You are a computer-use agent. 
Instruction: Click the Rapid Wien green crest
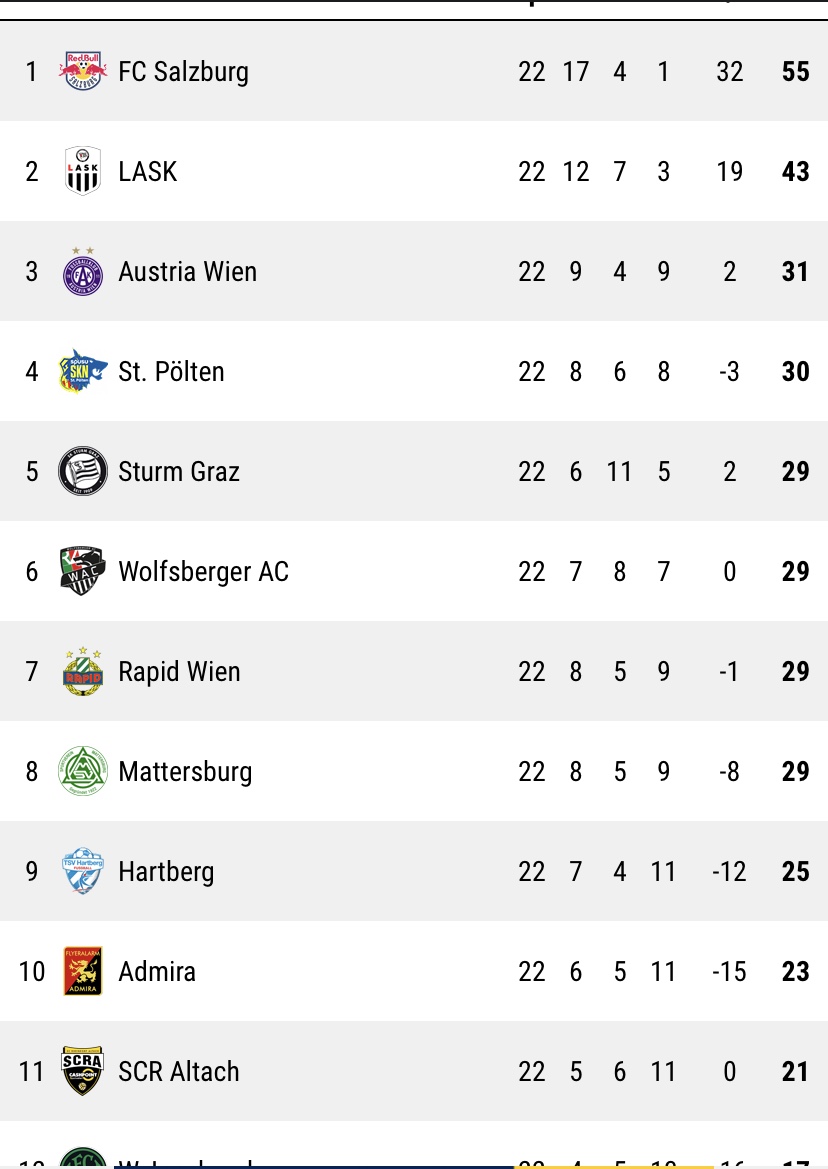83,671
